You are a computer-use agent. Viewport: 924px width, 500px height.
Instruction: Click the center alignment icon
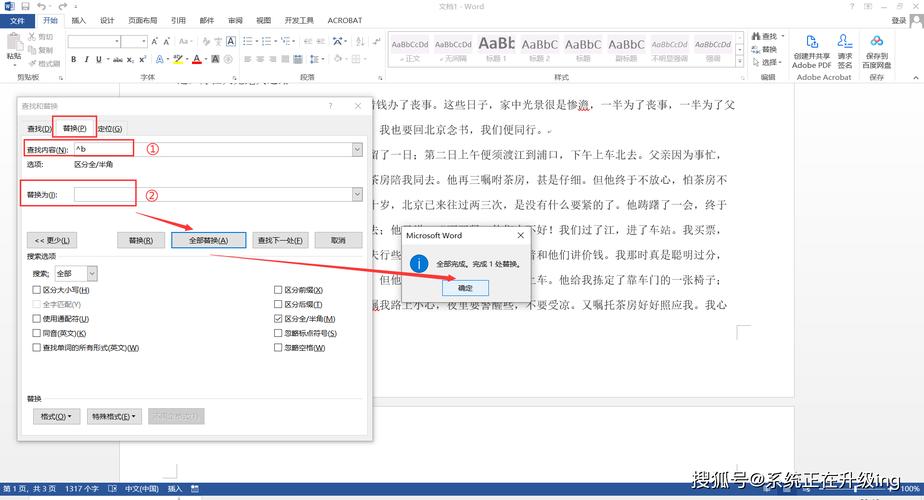tap(260, 59)
